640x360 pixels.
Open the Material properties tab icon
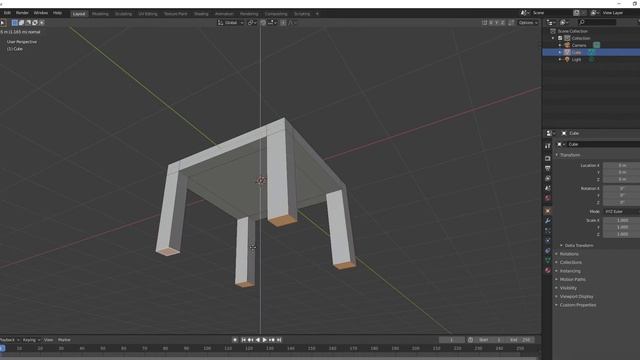point(548,270)
